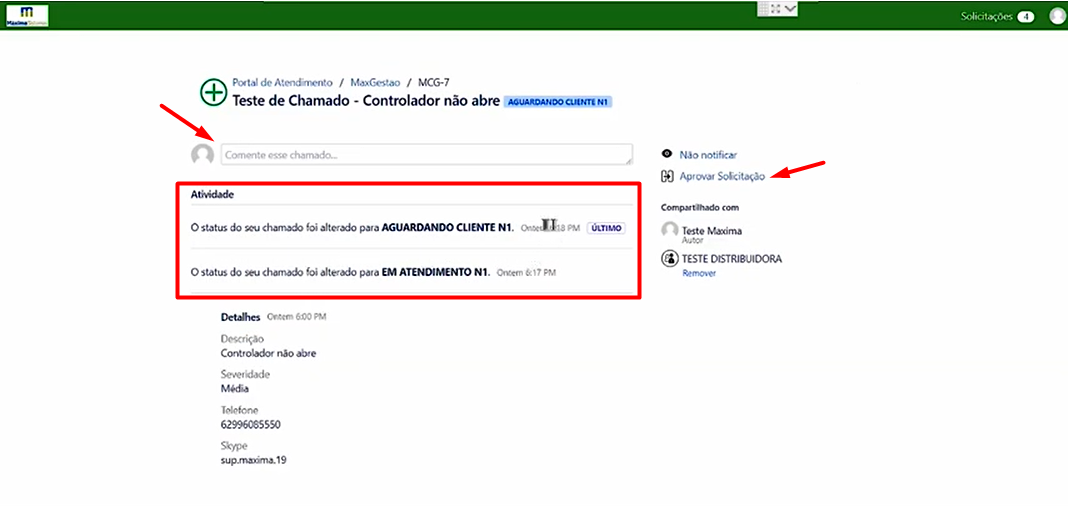Click the fullscreen arrows icon in floating toolbar

pyautogui.click(x=775, y=9)
